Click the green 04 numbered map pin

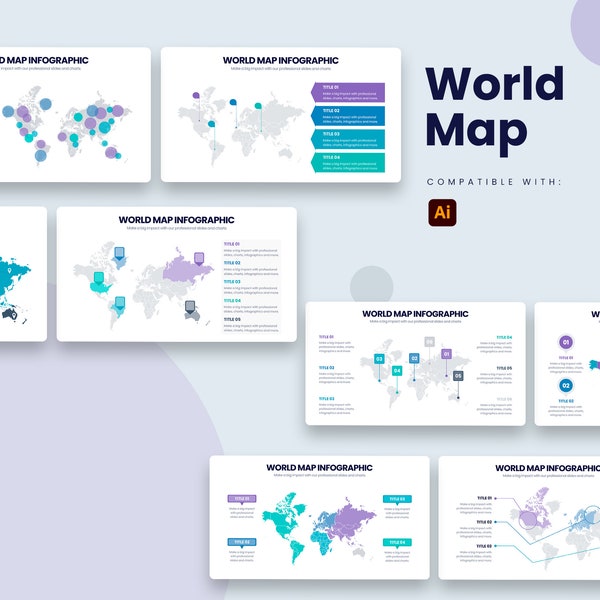(397, 370)
